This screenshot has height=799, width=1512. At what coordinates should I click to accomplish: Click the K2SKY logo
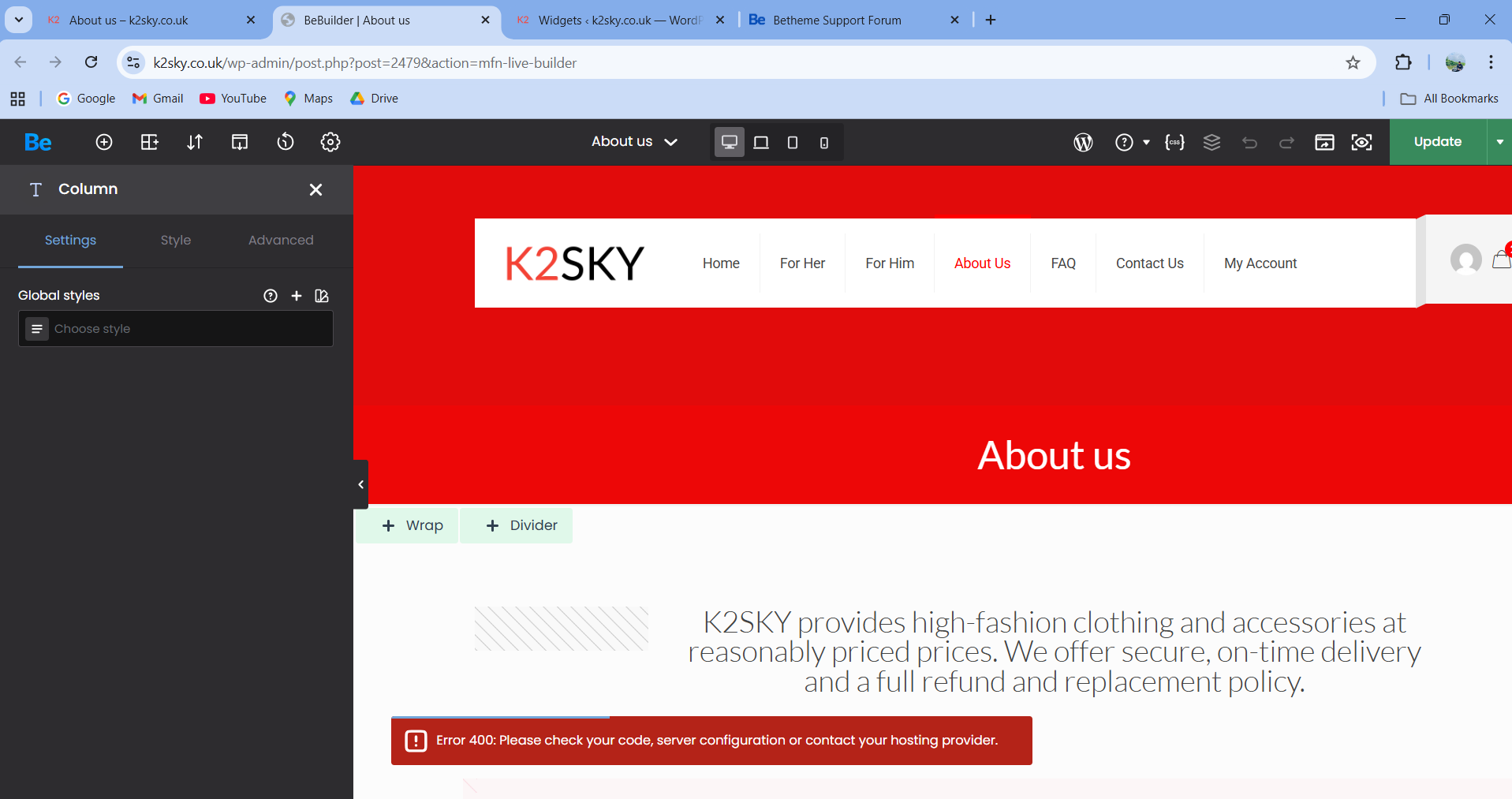click(574, 263)
